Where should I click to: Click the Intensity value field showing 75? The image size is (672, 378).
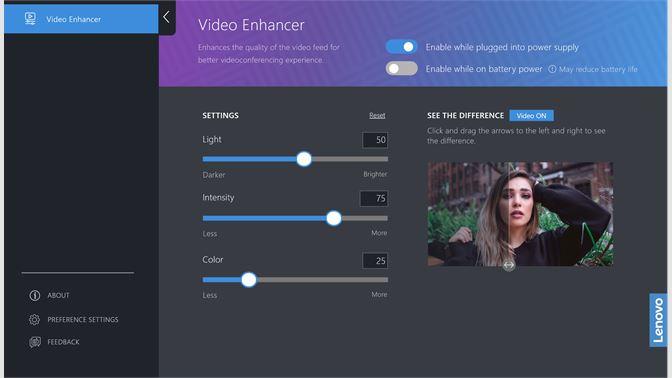[x=374, y=198]
